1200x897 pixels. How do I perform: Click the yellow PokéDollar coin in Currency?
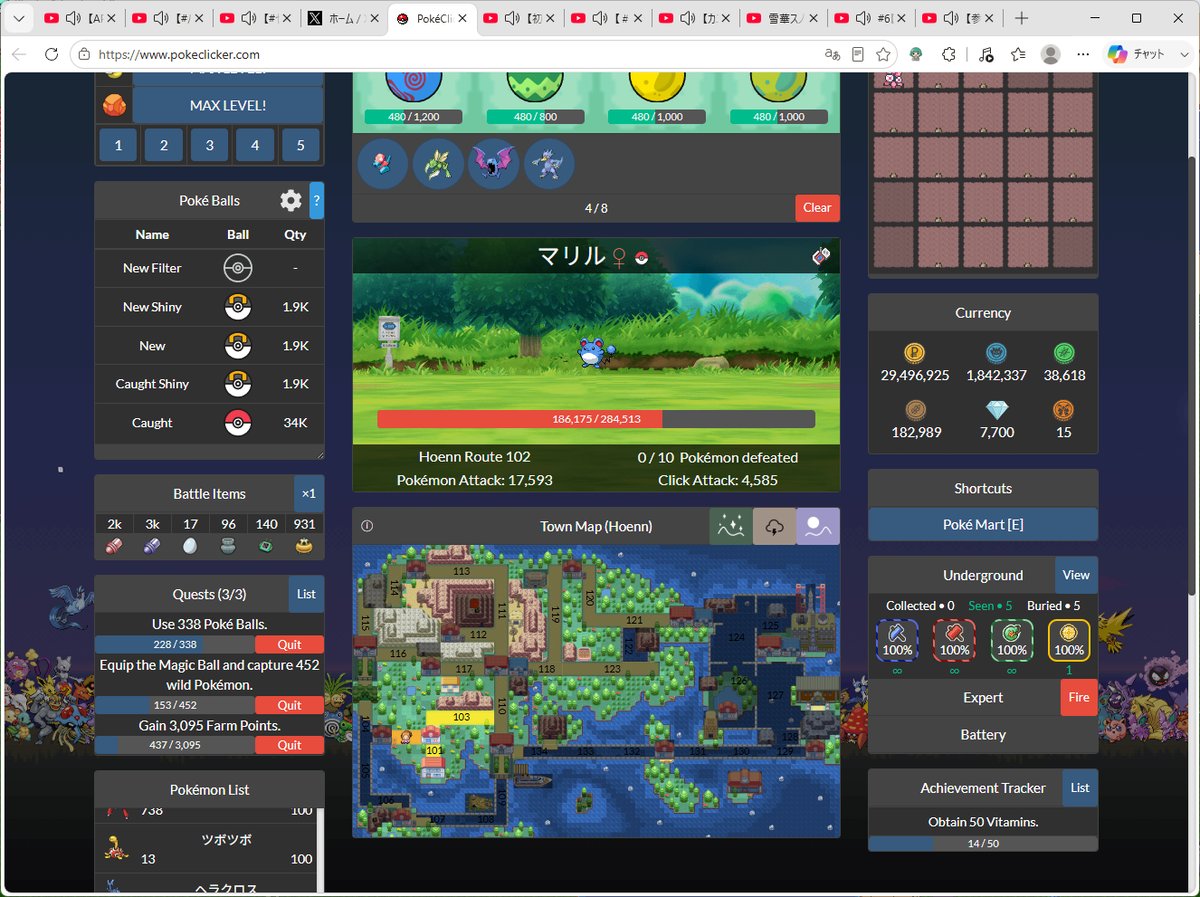tap(914, 353)
